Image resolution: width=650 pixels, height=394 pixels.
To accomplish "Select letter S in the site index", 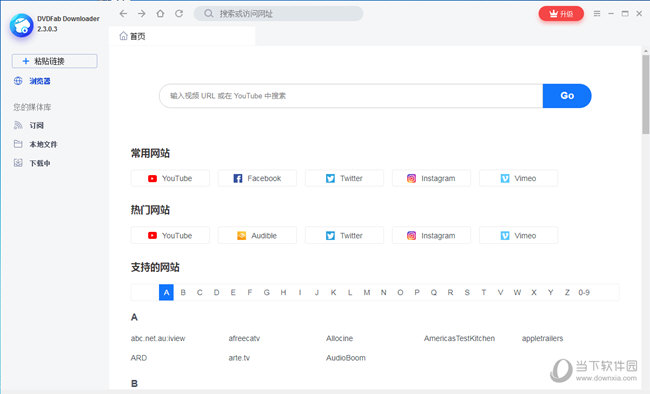I will tap(467, 292).
